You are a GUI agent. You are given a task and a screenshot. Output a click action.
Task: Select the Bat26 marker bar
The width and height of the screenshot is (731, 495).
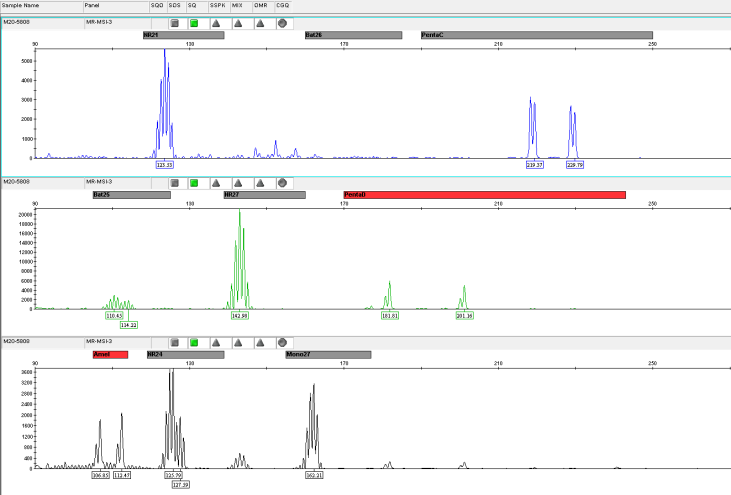tap(353, 35)
